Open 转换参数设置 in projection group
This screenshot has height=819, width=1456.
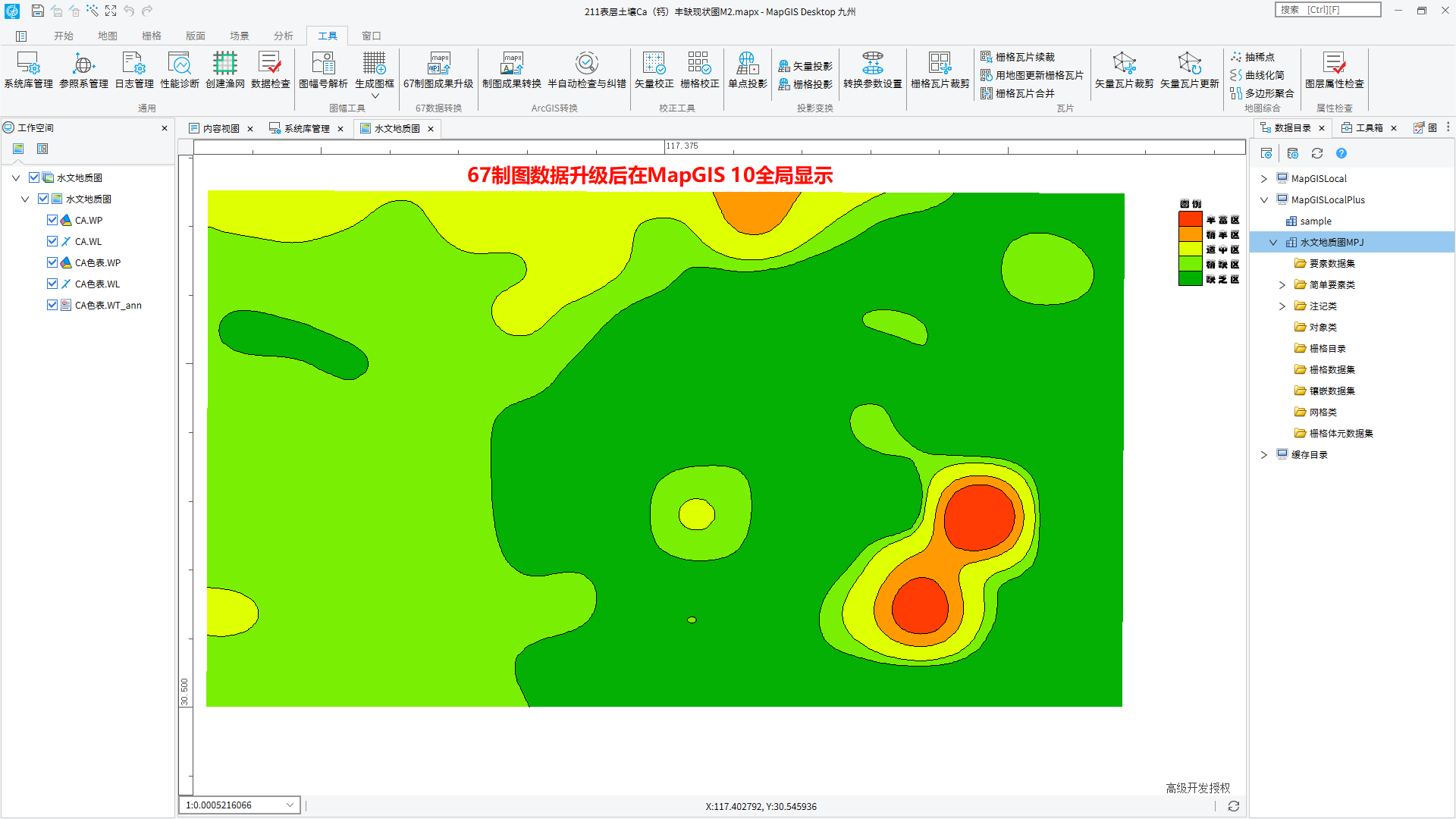click(872, 70)
